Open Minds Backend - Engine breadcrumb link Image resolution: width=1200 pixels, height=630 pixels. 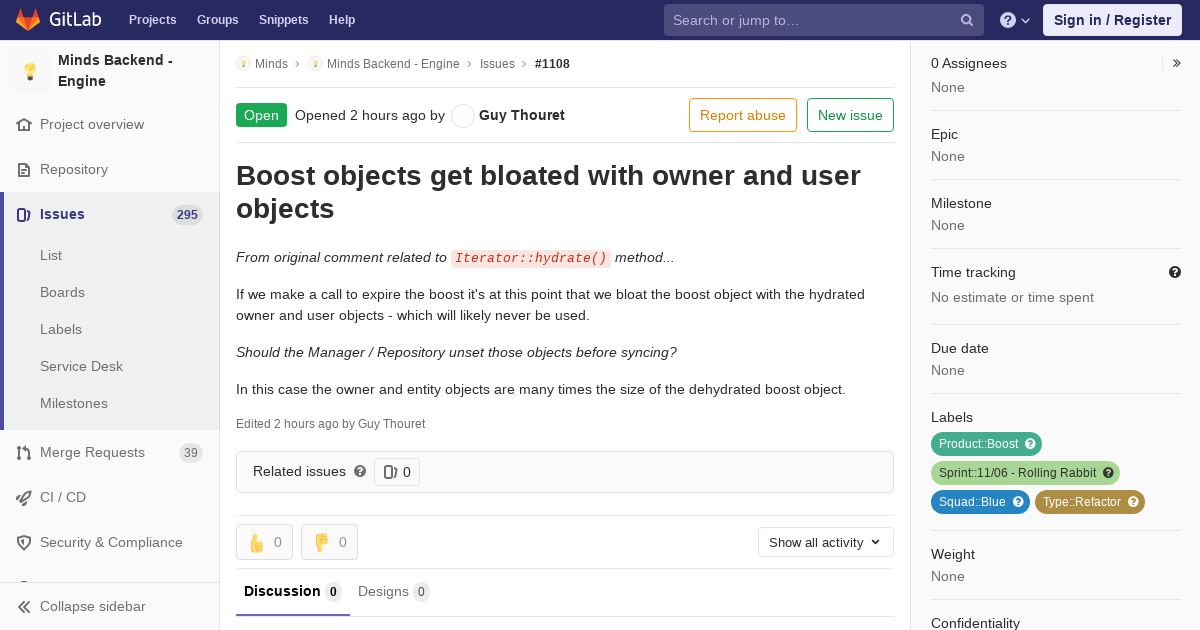click(x=393, y=64)
